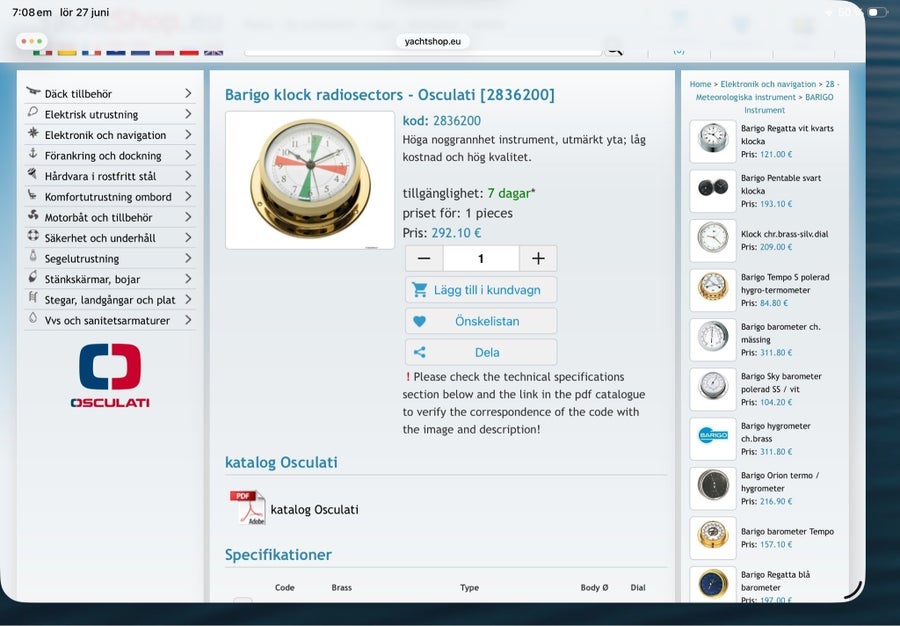Click the BARIGO logo thumbnail for hygrometer
The width and height of the screenshot is (900, 626).
click(x=713, y=436)
